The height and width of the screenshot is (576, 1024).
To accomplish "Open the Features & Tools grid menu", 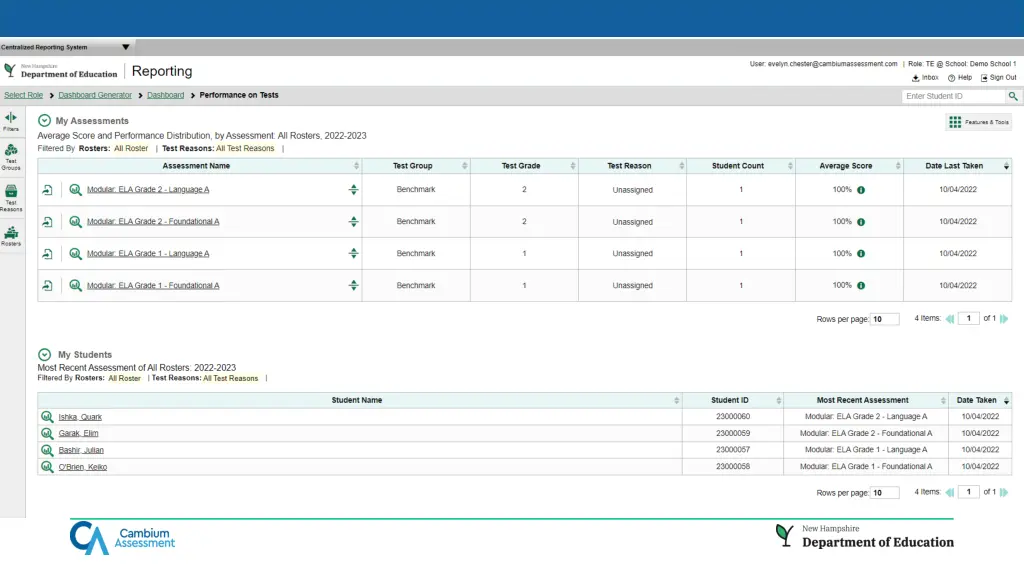I will (978, 122).
